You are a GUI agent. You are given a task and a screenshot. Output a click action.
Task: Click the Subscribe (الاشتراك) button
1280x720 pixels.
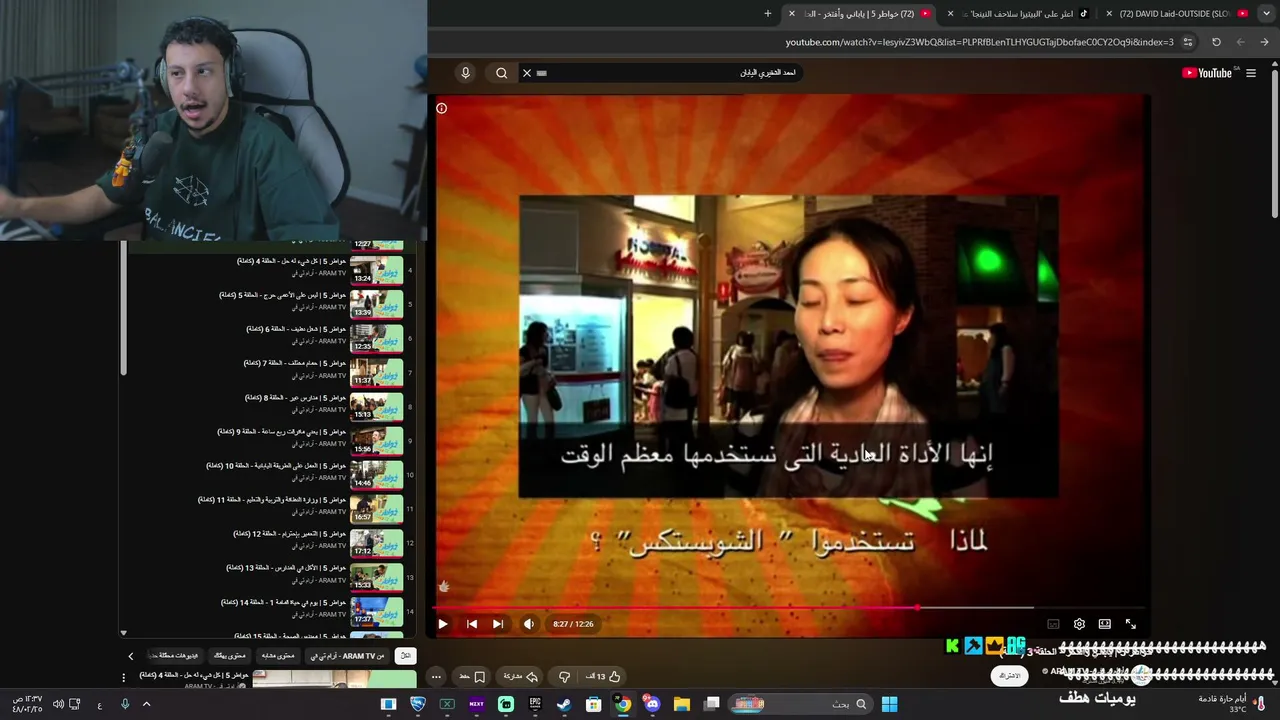[1010, 675]
